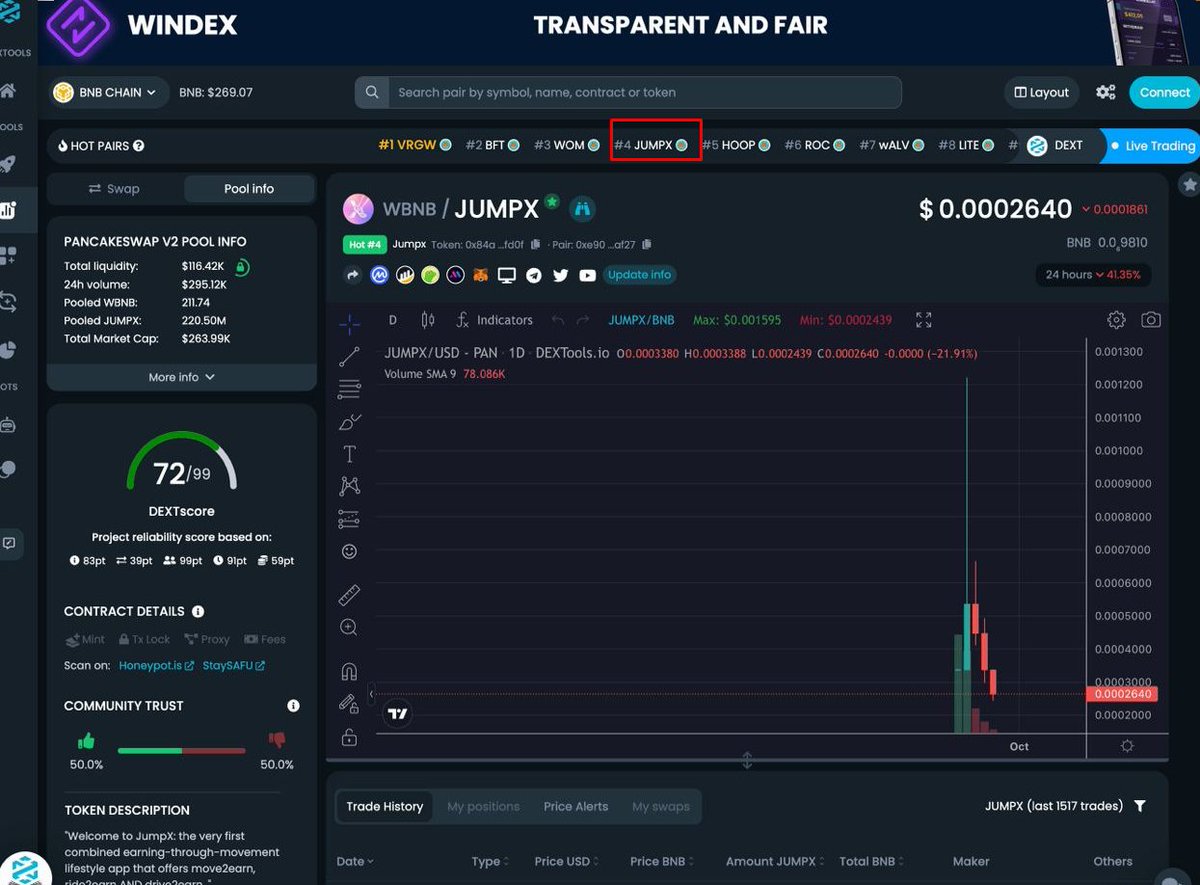Toggle the favorite star at right edge
The image size is (1200, 885).
[1189, 184]
